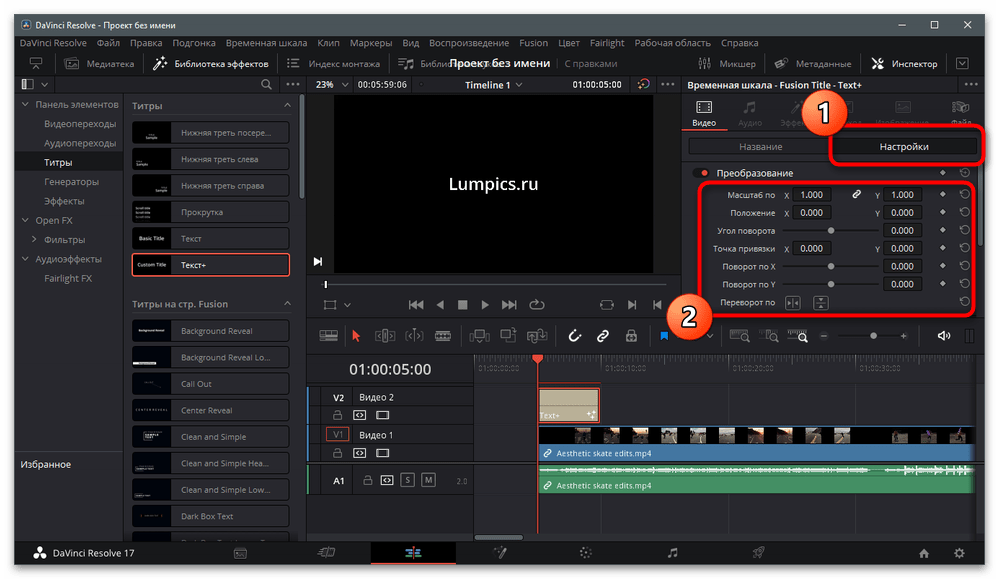Click the Position Lock padlock icon in toolbar
This screenshot has height=579, width=999.
[x=631, y=337]
